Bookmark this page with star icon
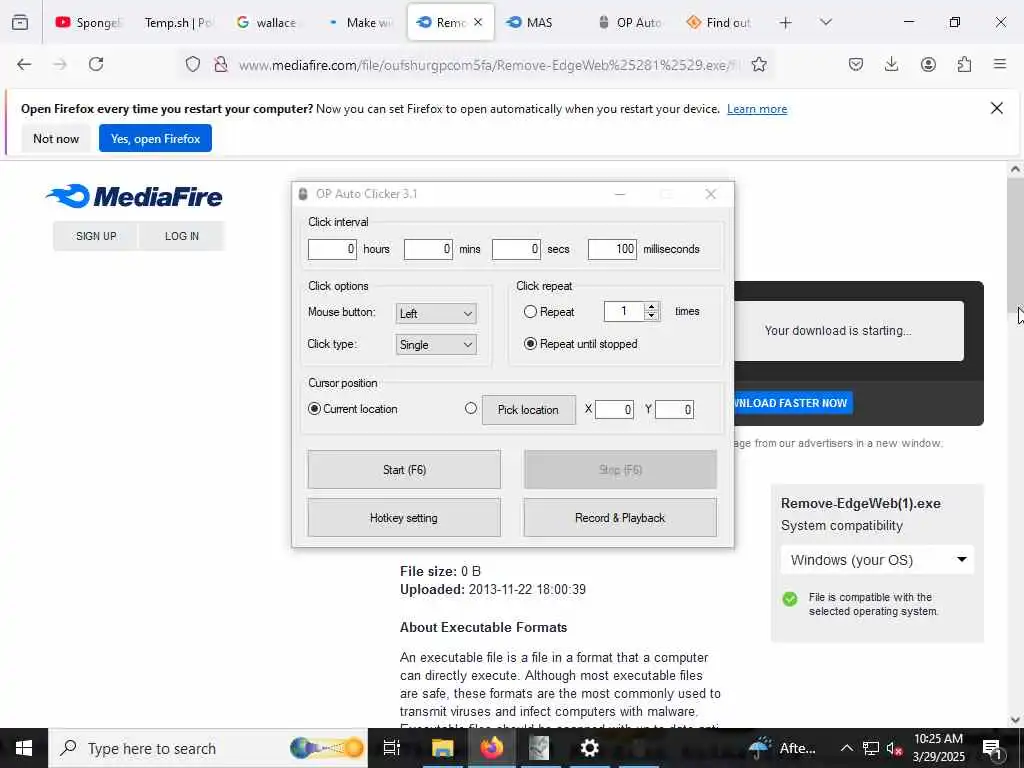 point(759,64)
